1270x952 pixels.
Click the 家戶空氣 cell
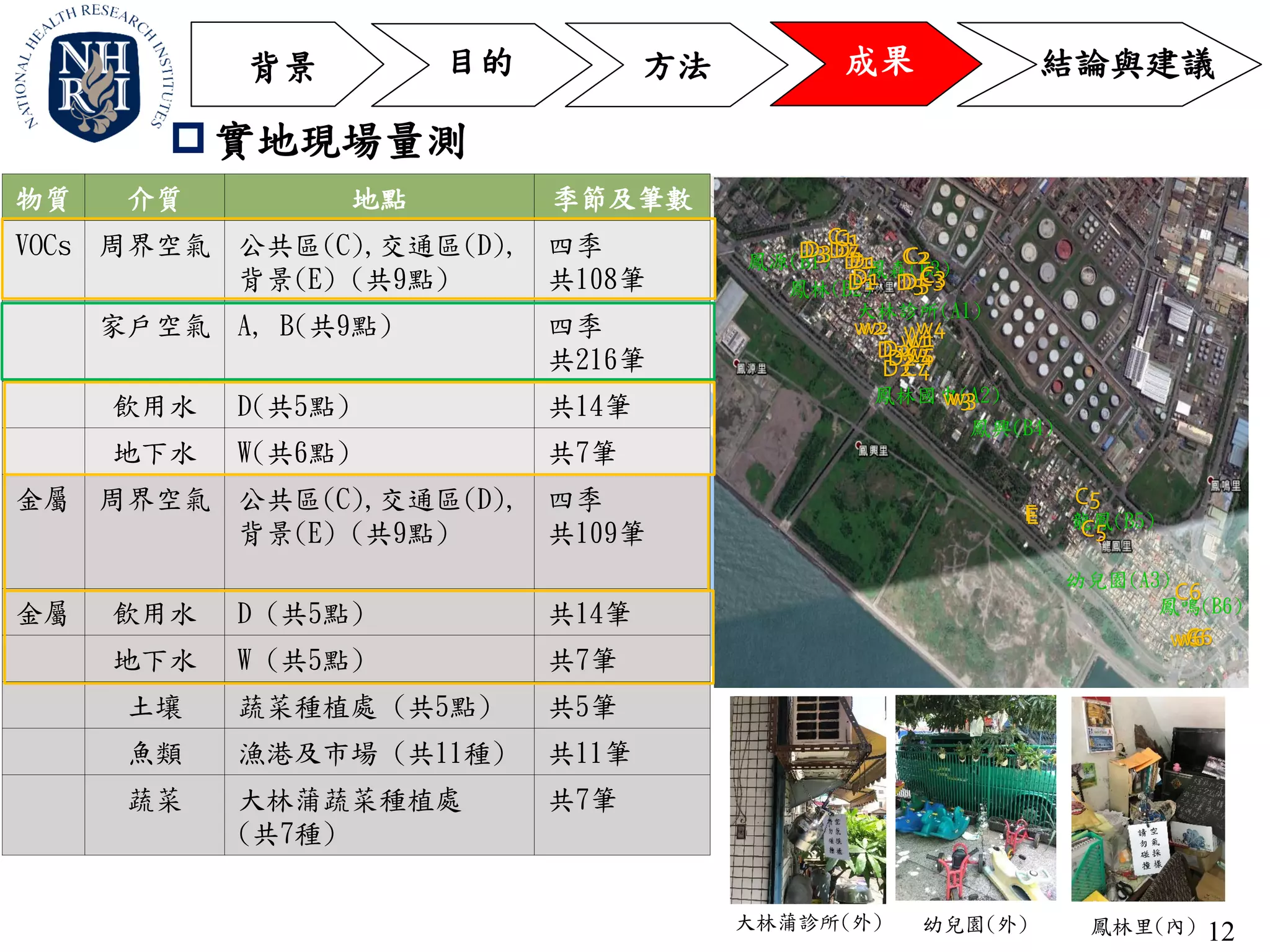click(154, 341)
